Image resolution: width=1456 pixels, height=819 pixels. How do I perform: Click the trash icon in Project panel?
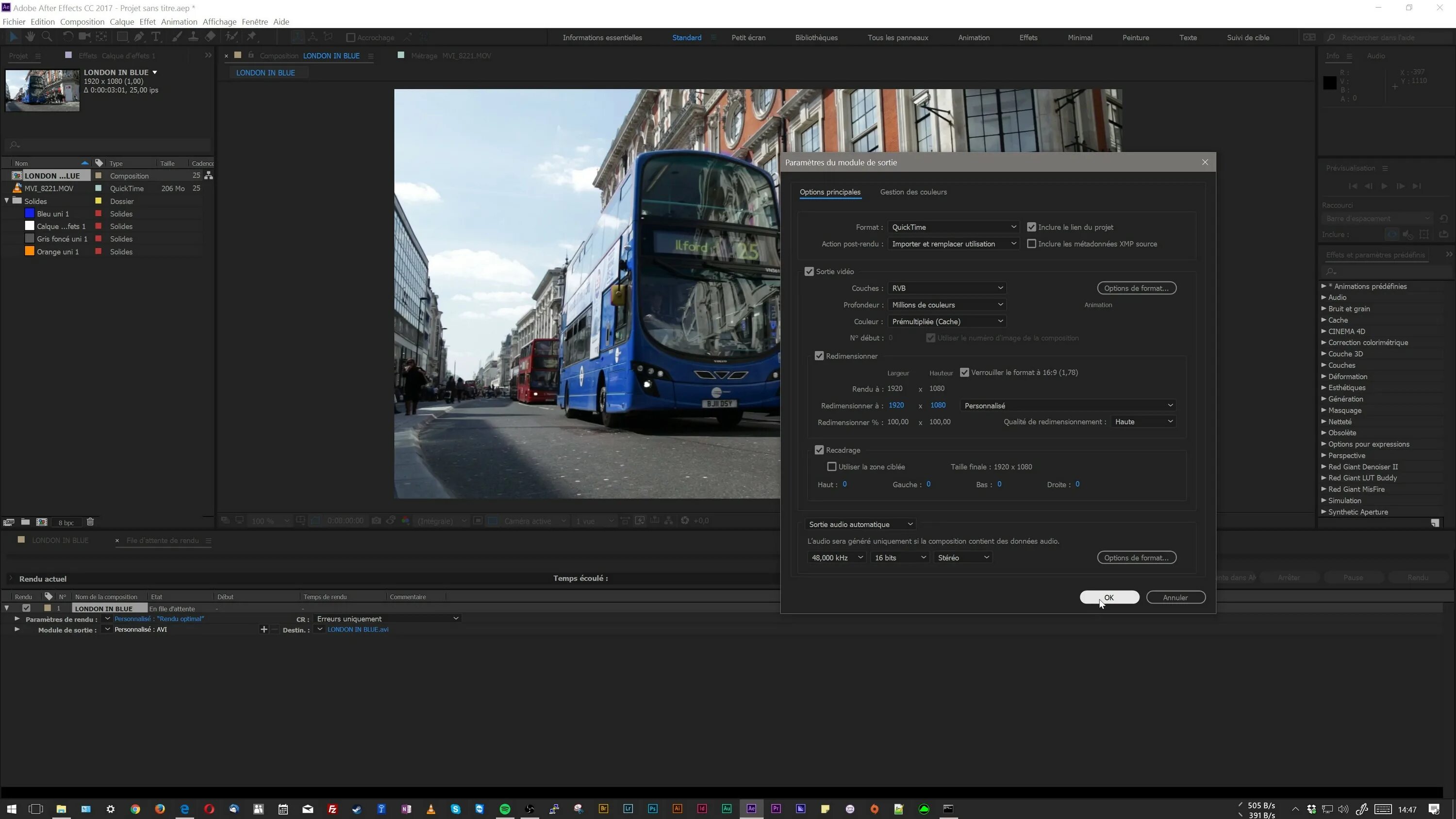[x=90, y=522]
